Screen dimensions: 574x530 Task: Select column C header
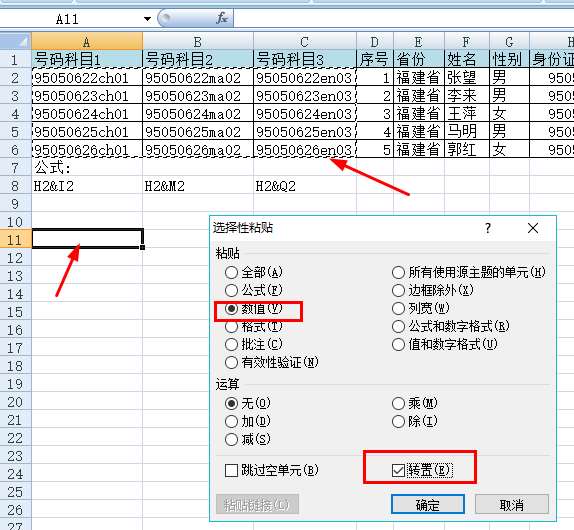[305, 41]
